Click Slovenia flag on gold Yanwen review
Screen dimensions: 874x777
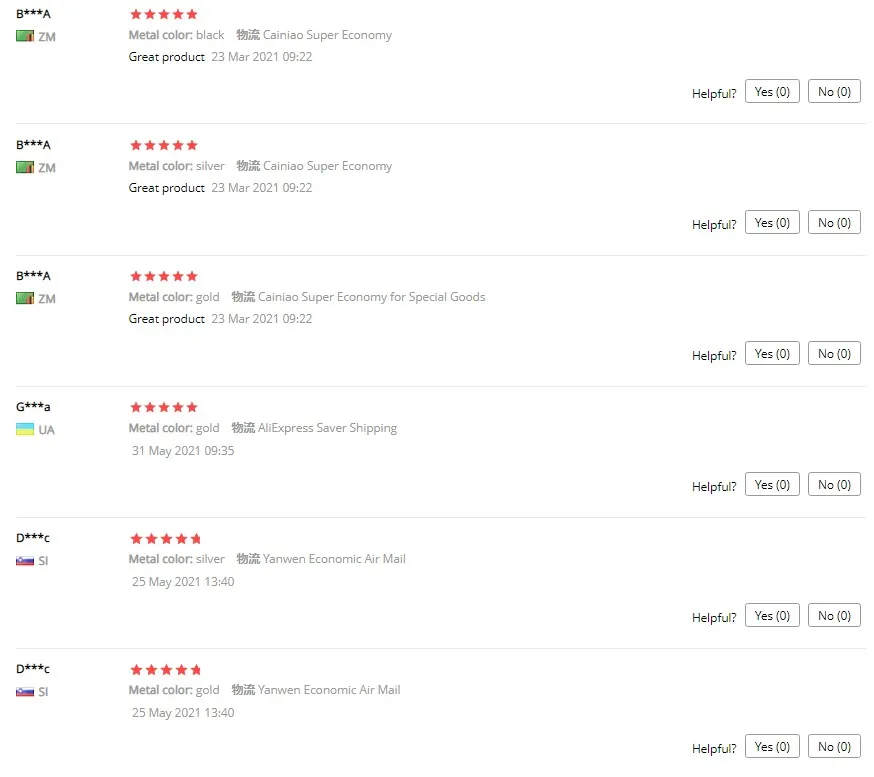click(x=25, y=692)
